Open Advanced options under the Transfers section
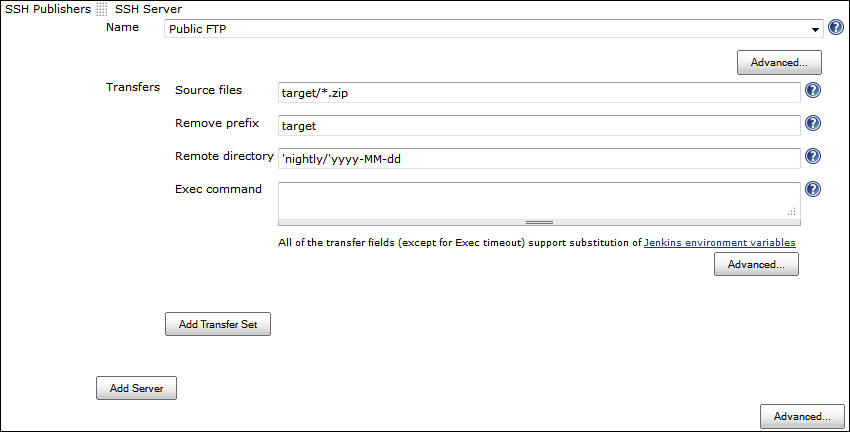Screen dimensions: 850x432 756,264
